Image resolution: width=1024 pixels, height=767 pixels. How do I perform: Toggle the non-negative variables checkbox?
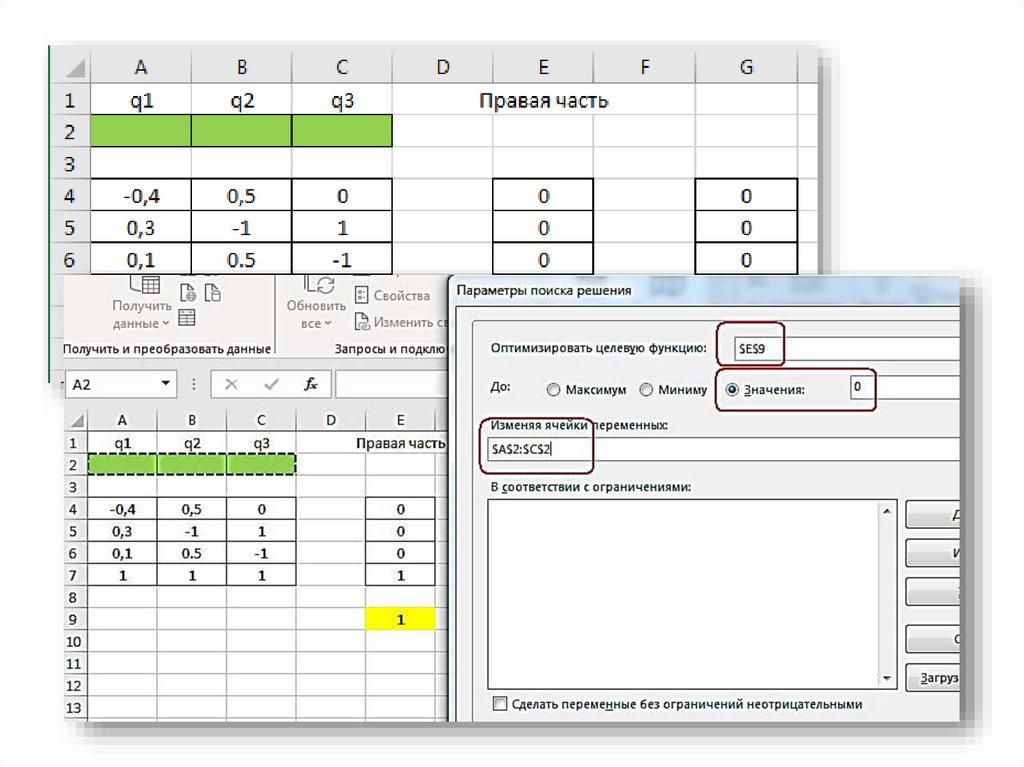point(500,704)
